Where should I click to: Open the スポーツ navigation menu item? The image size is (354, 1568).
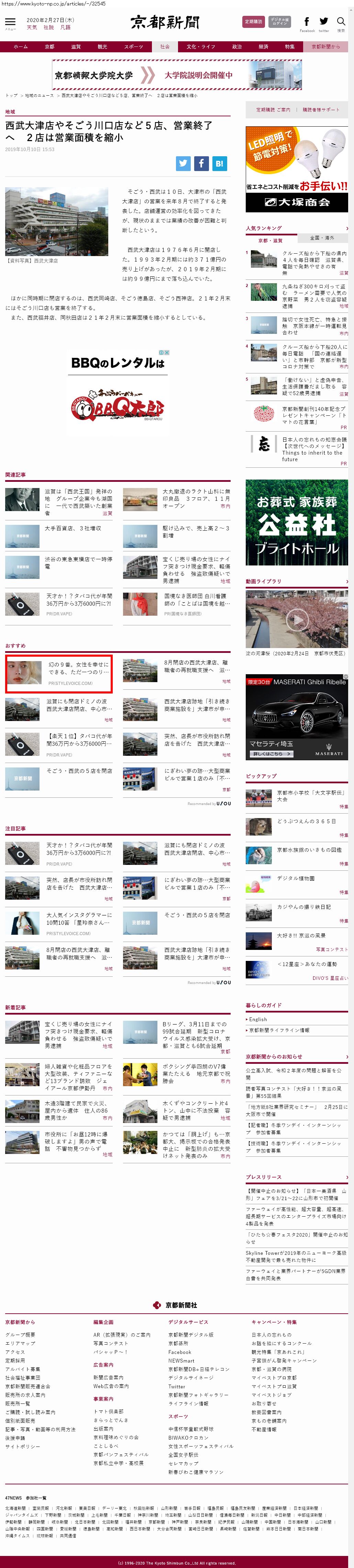tap(133, 47)
